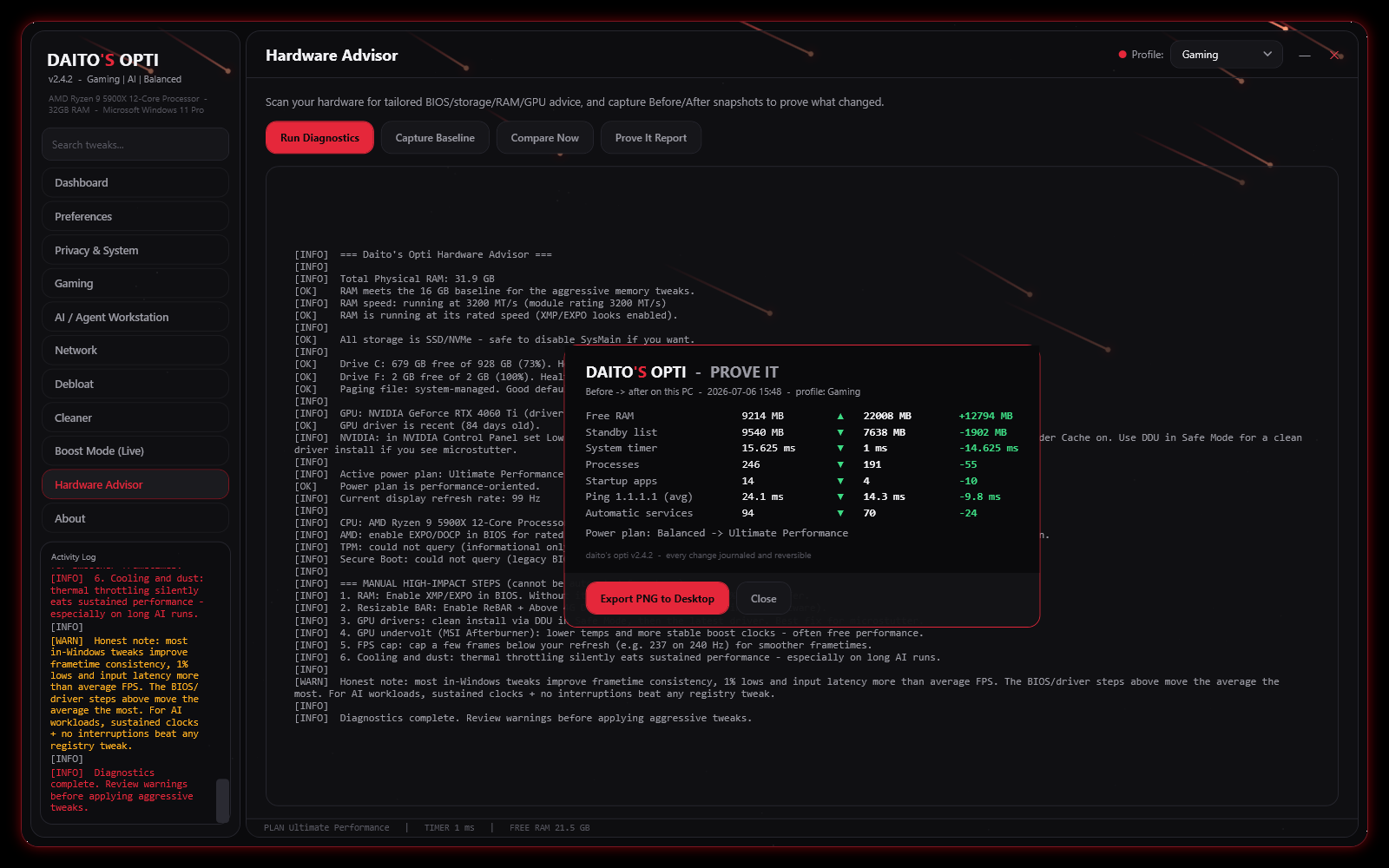The image size is (1389, 868).
Task: Select the Gaming sidebar item
Action: coord(135,284)
